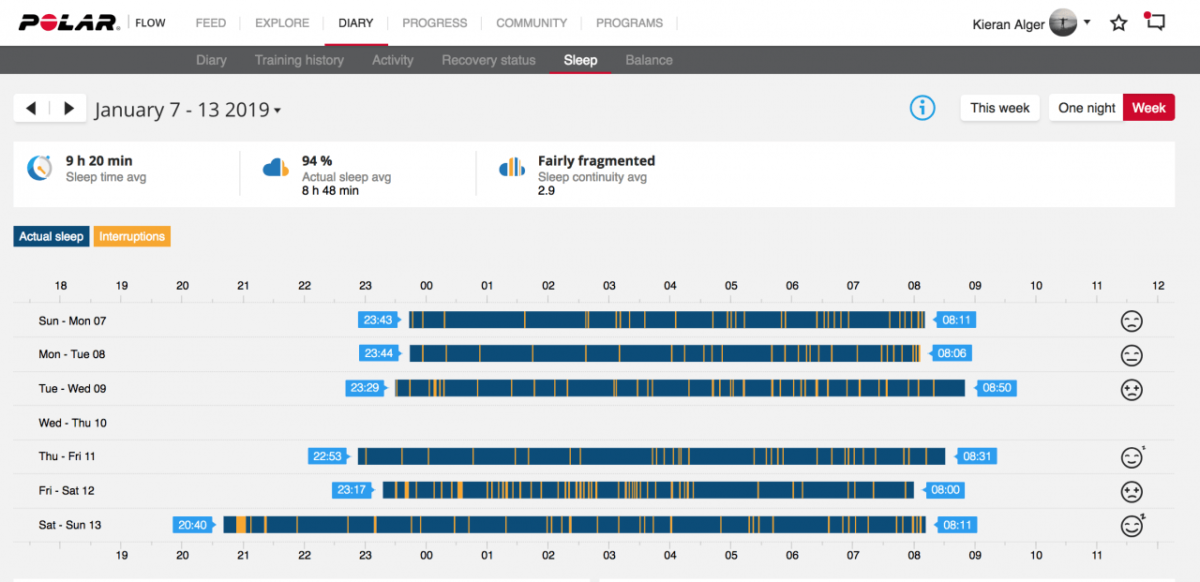Viewport: 1200px width, 582px height.
Task: Click the sleep continuity bars icon
Action: pyautogui.click(x=512, y=167)
